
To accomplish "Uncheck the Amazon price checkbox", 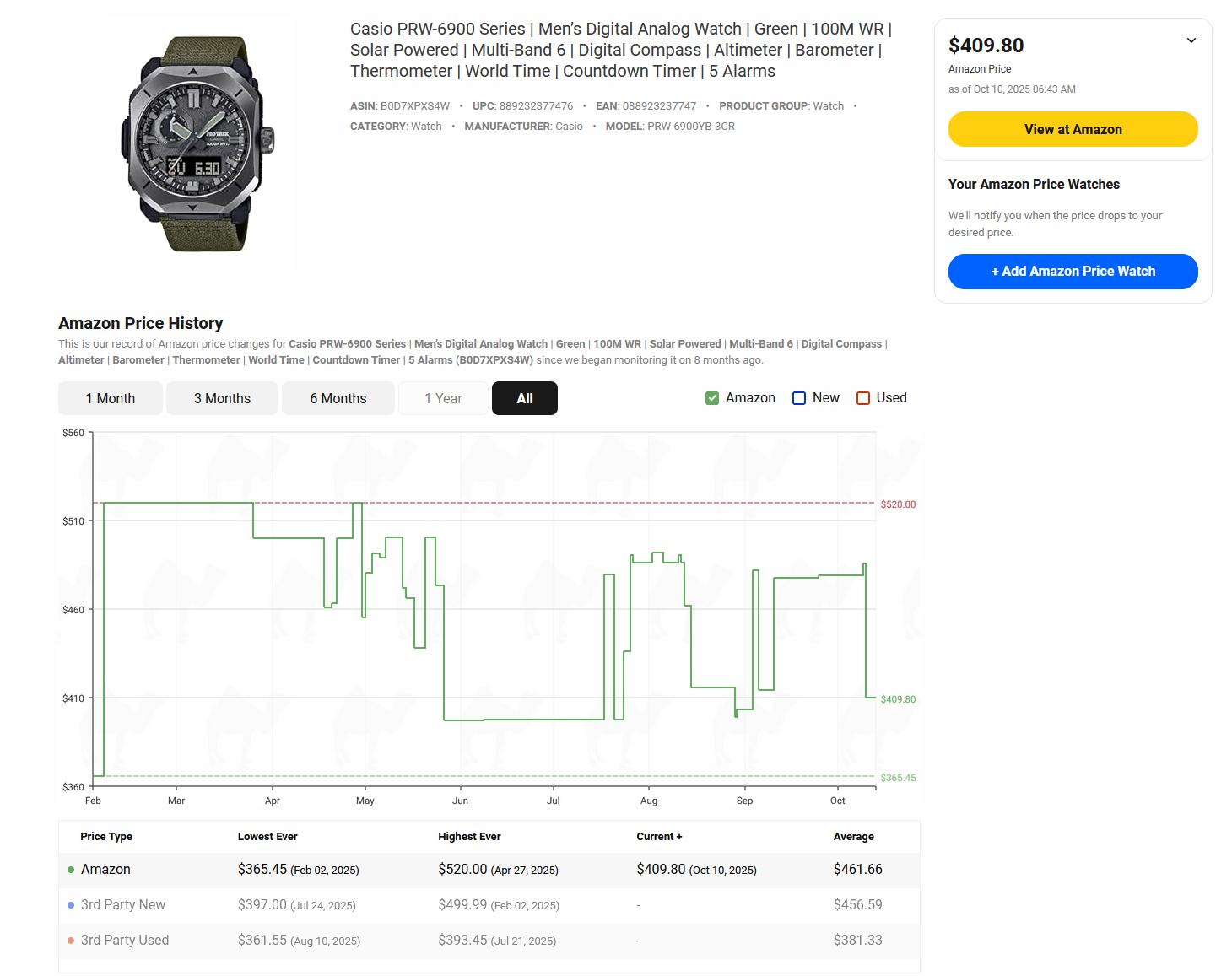I will point(712,398).
